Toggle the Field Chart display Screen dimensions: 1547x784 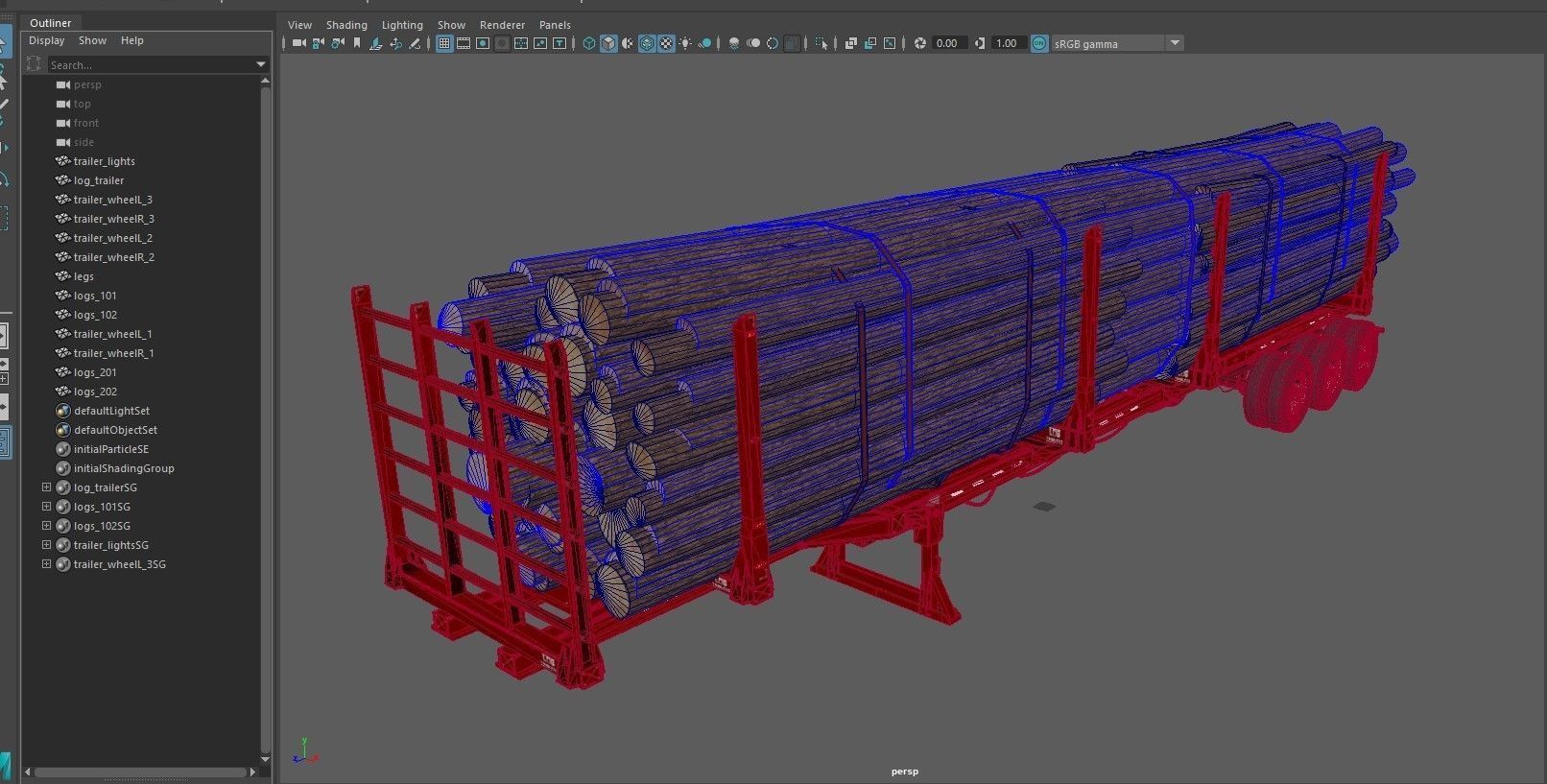coord(521,43)
